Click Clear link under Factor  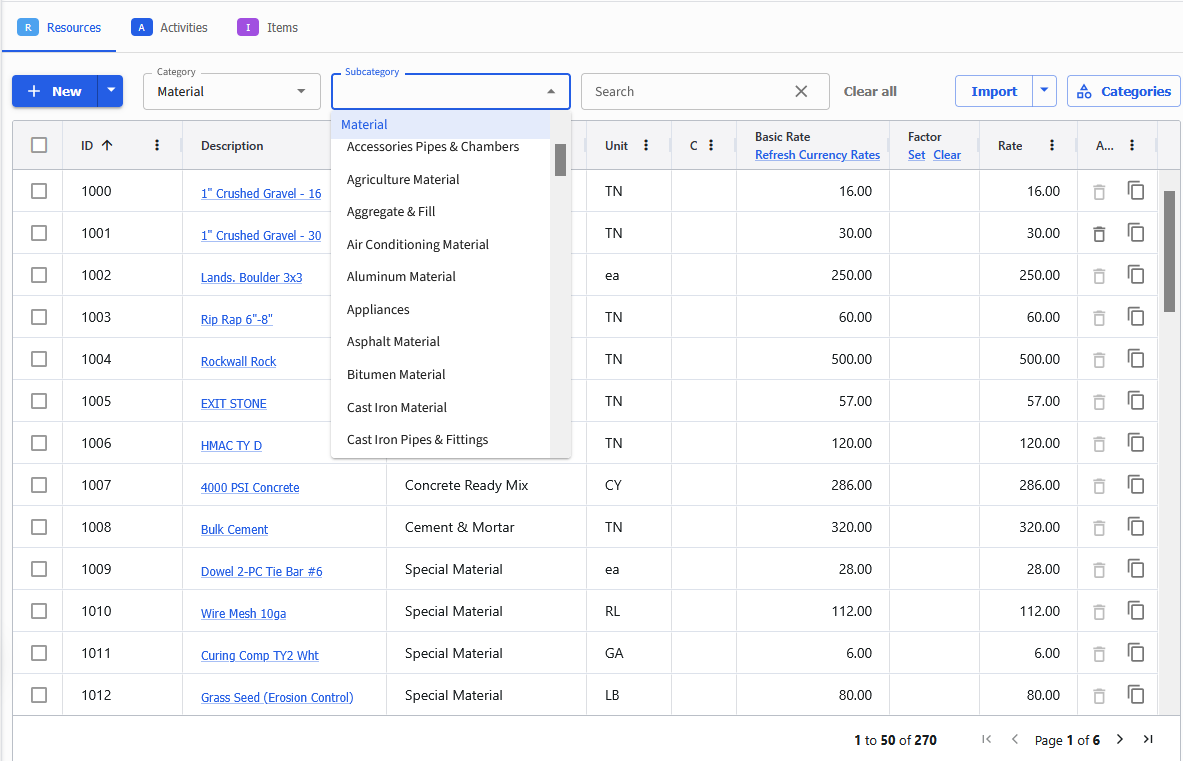pos(947,155)
